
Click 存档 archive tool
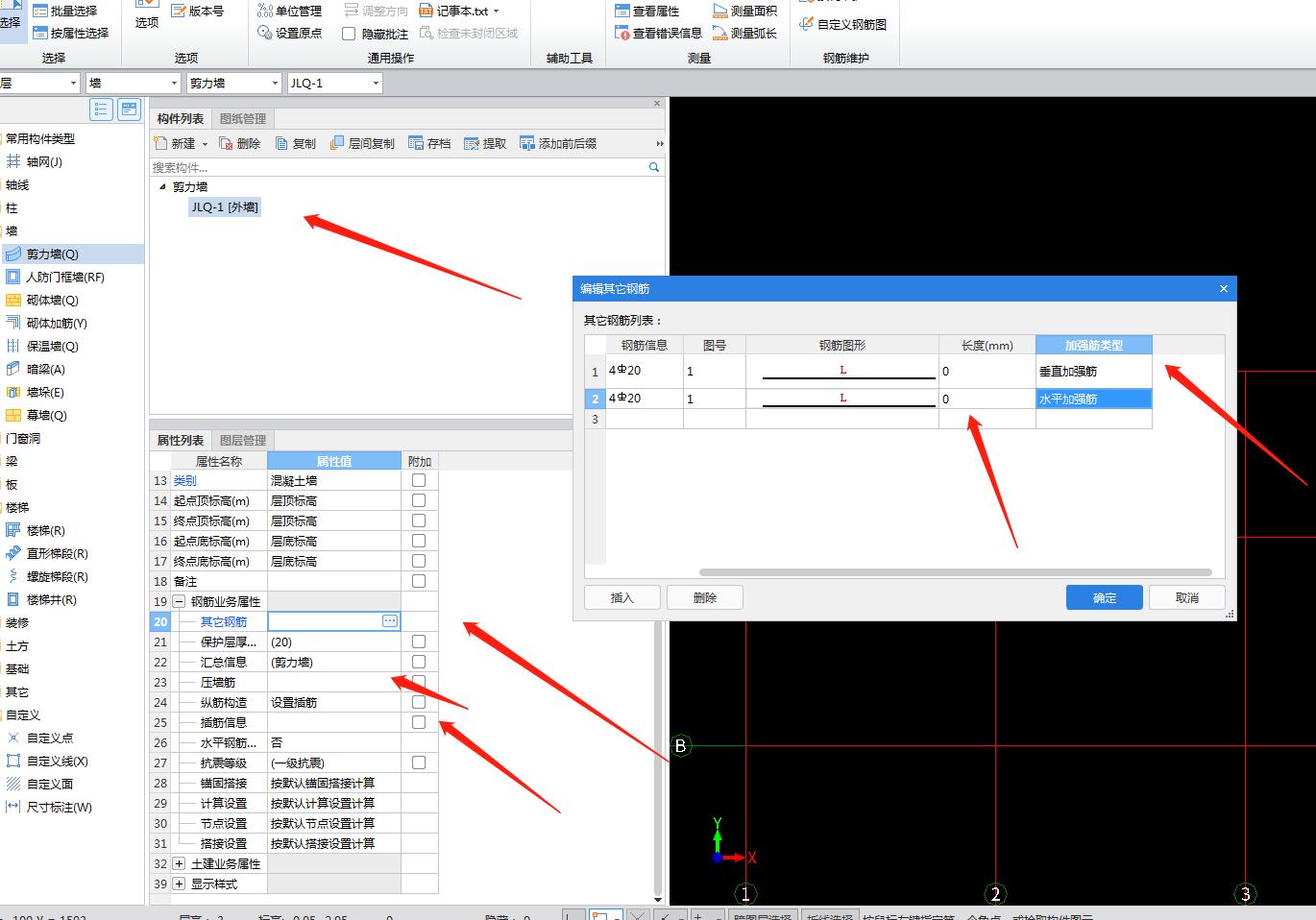pyautogui.click(x=429, y=143)
